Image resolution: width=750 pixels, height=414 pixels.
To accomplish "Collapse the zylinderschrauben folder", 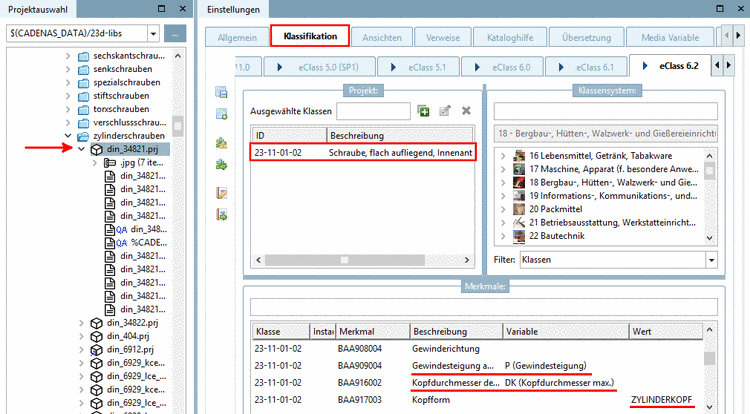I will coord(68,136).
